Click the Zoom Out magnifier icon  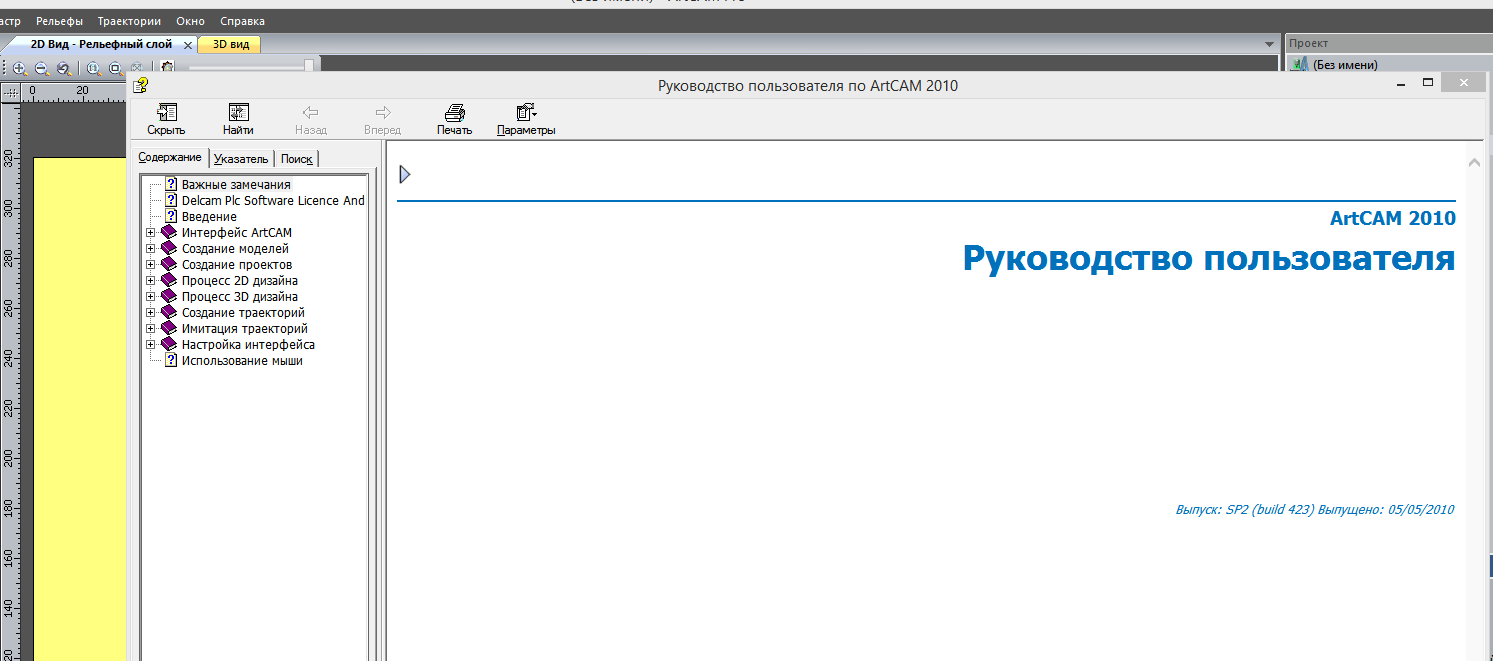[x=41, y=68]
